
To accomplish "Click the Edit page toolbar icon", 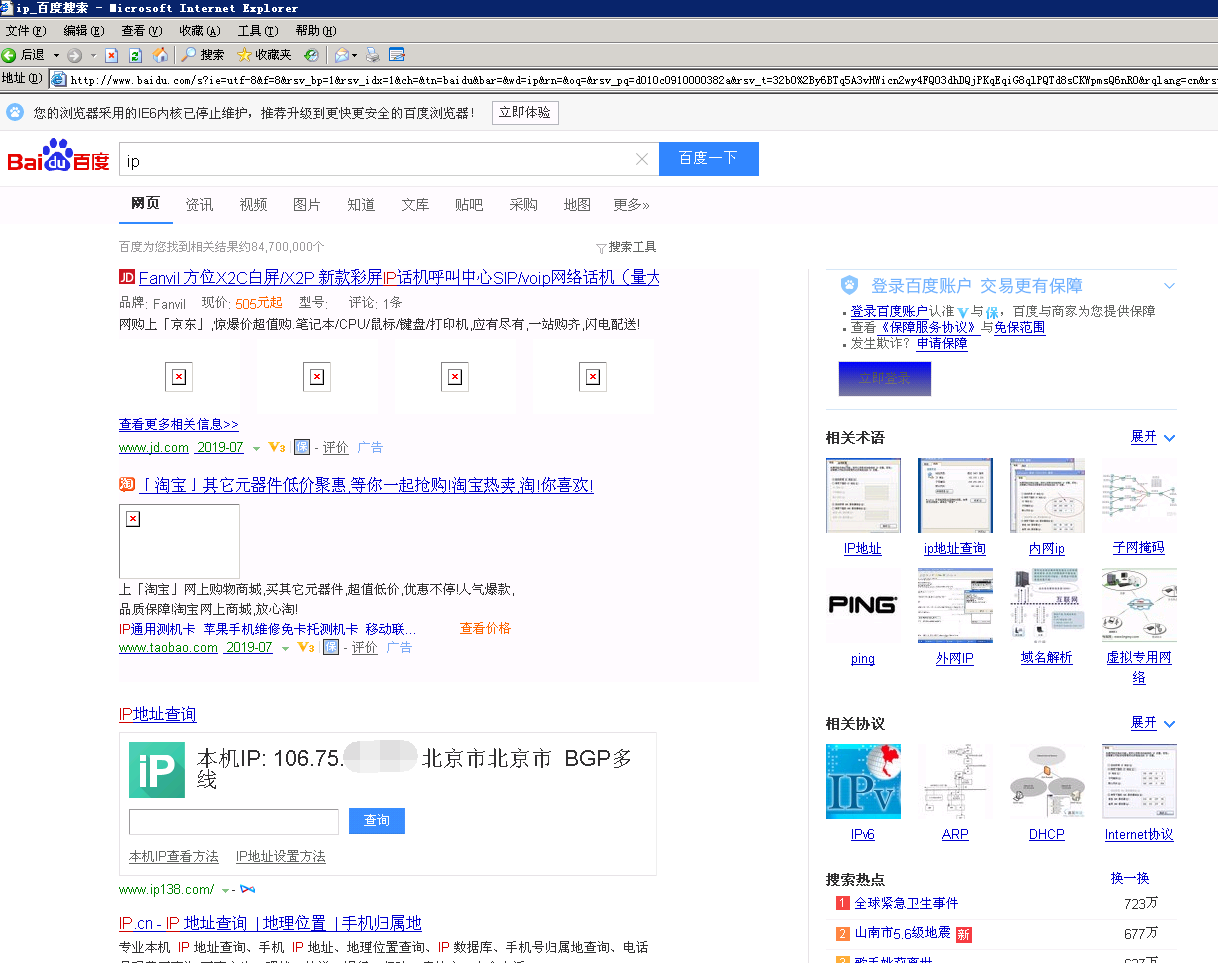I will 397,55.
